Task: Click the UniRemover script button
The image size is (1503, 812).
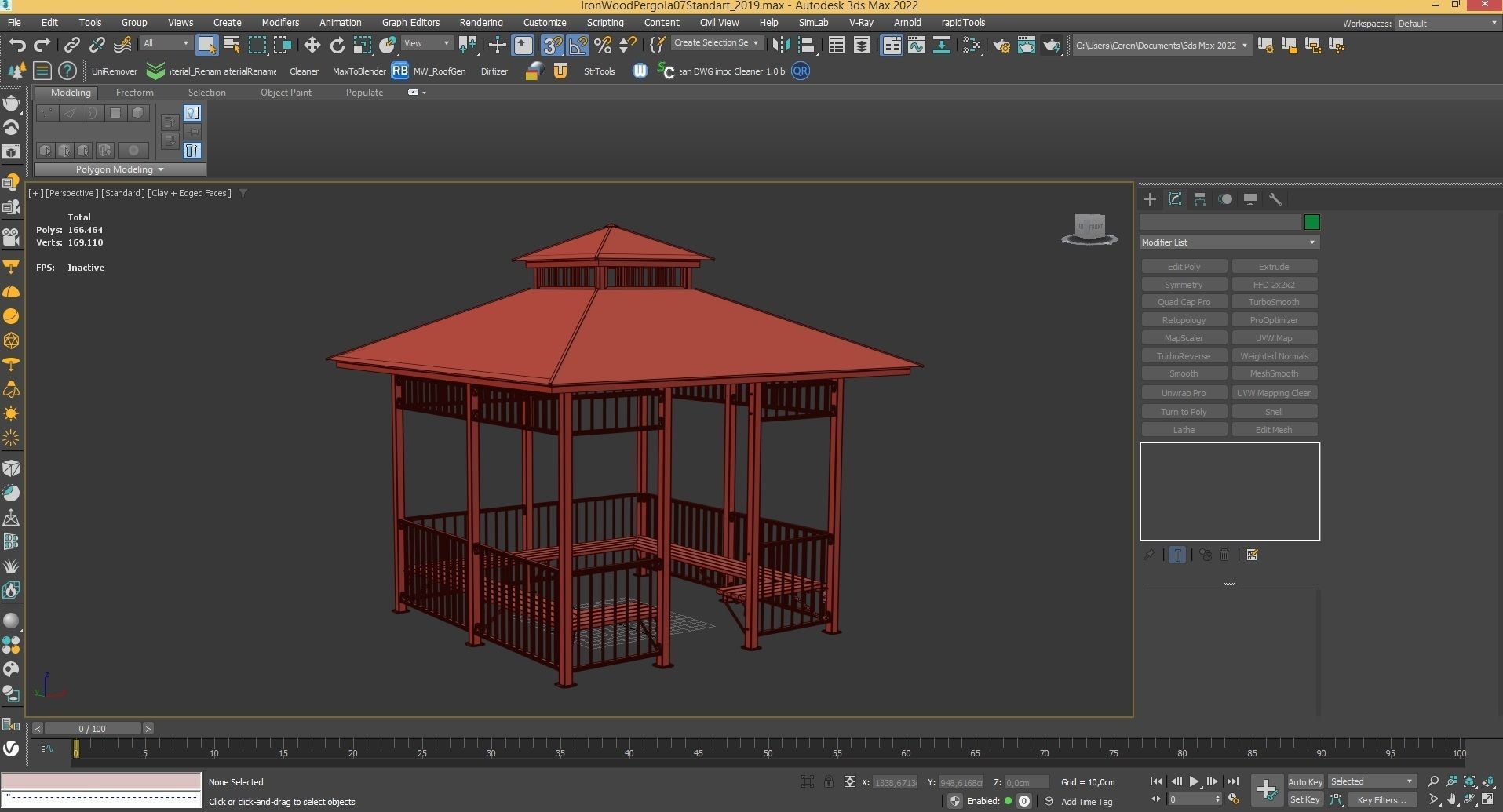Action: pyautogui.click(x=115, y=71)
